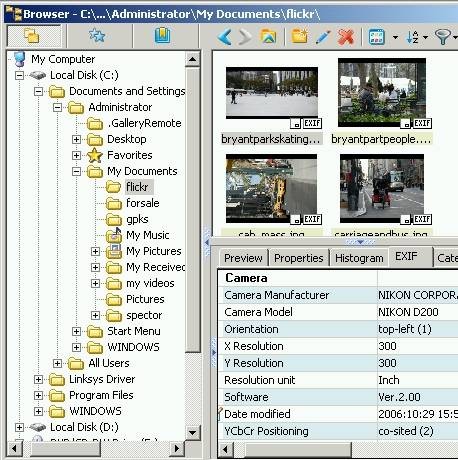The width and height of the screenshot is (458, 460).
Task: Click folder tree scroll up arrow
Action: tap(192, 60)
